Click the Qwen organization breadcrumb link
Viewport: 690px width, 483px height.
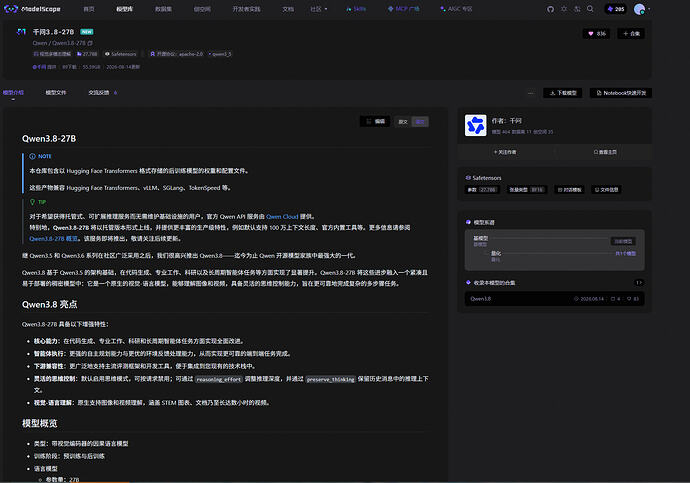pos(39,43)
